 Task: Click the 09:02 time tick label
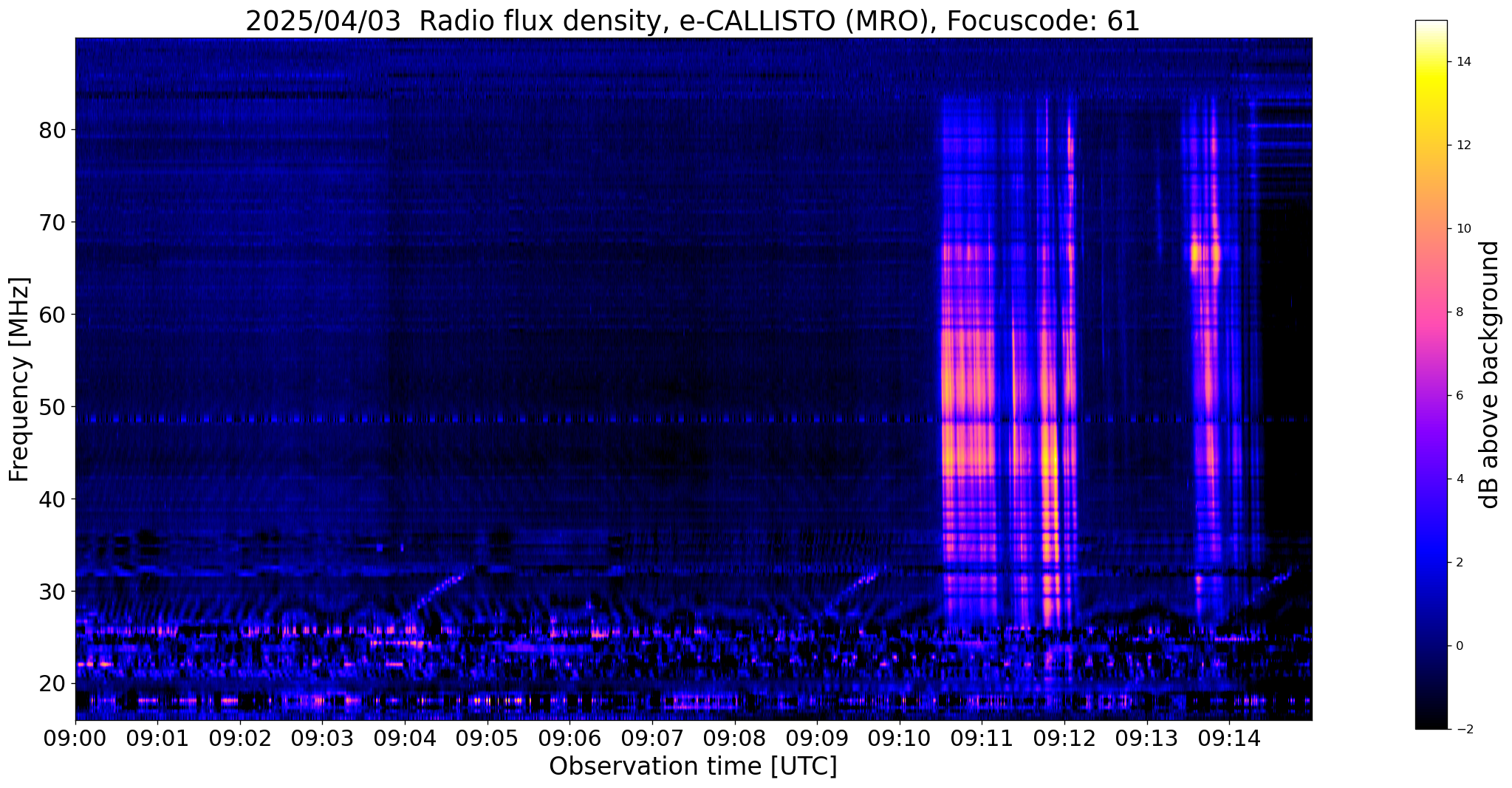(x=239, y=737)
